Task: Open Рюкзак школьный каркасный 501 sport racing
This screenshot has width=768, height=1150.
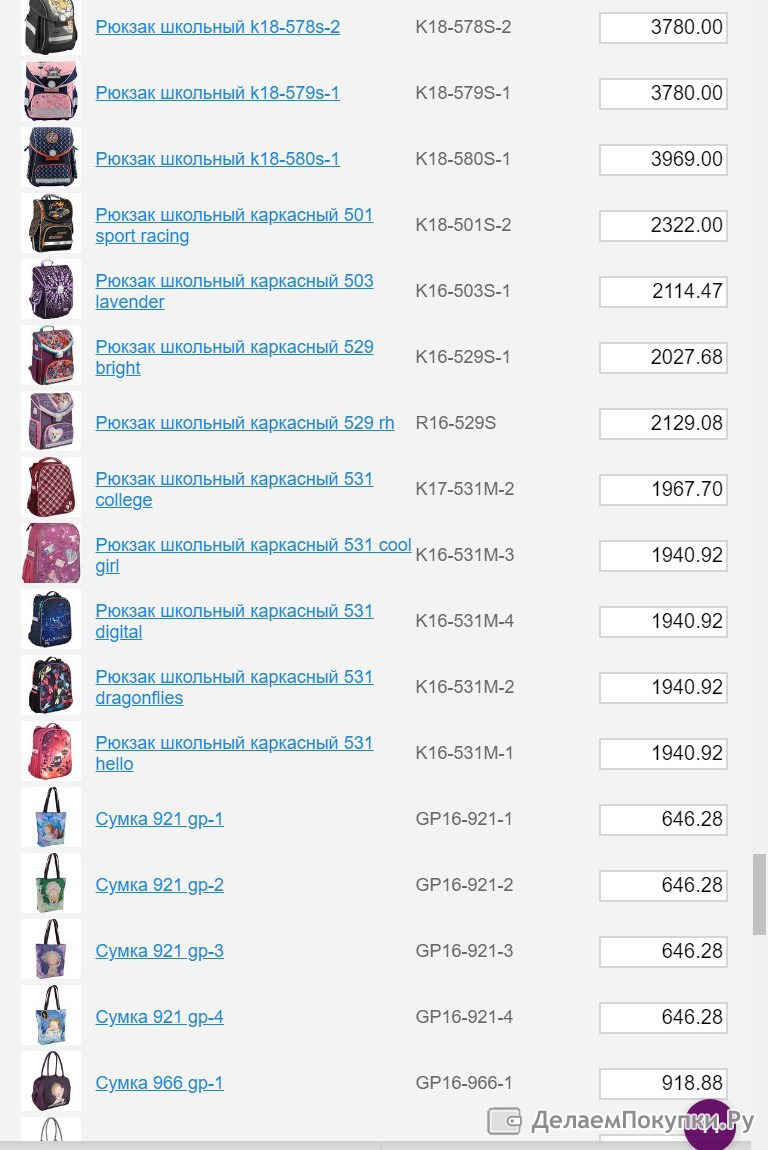Action: pyautogui.click(x=234, y=225)
